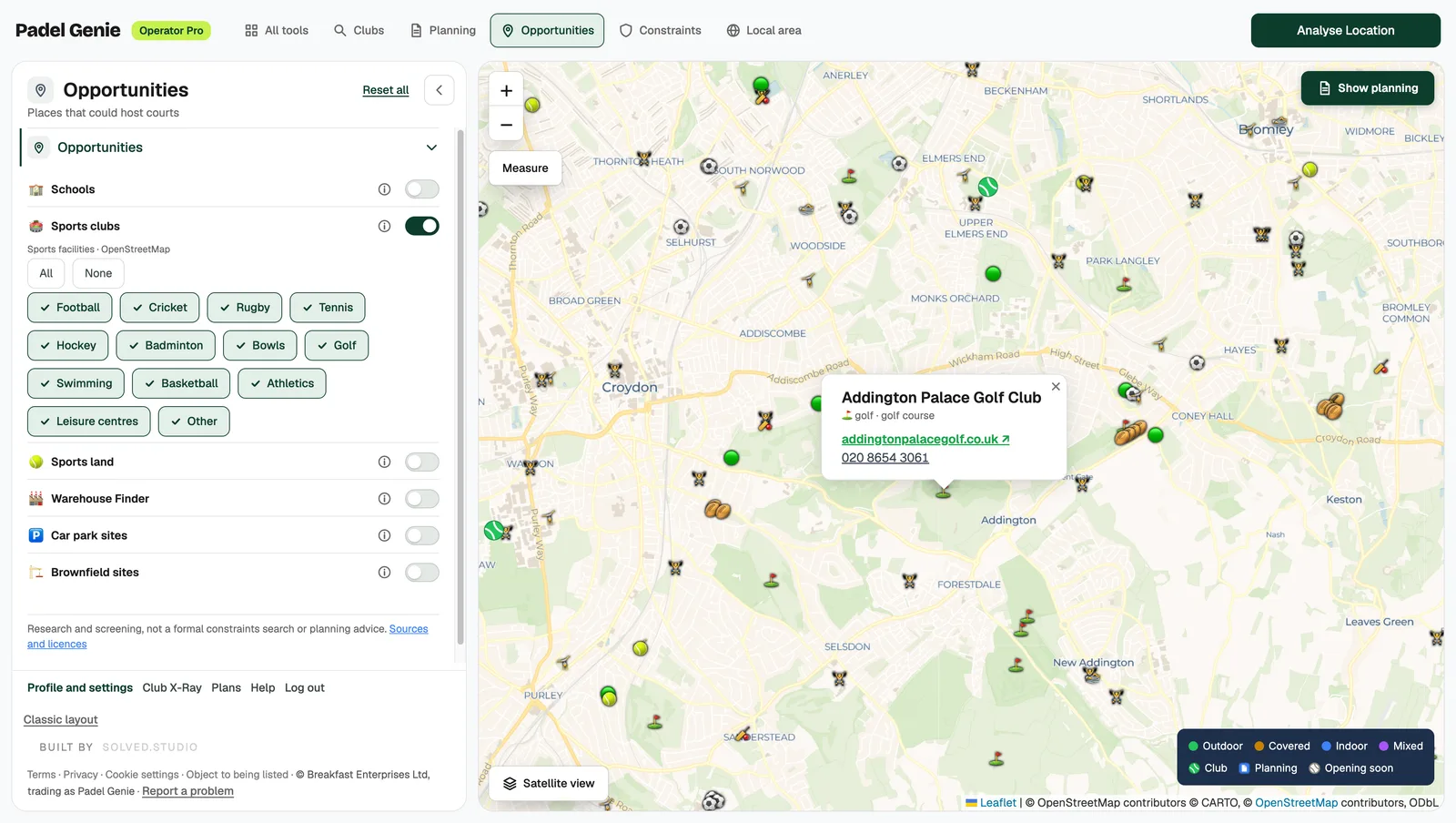Open info for Car park sites layer
The width and height of the screenshot is (1456, 823).
tap(384, 535)
